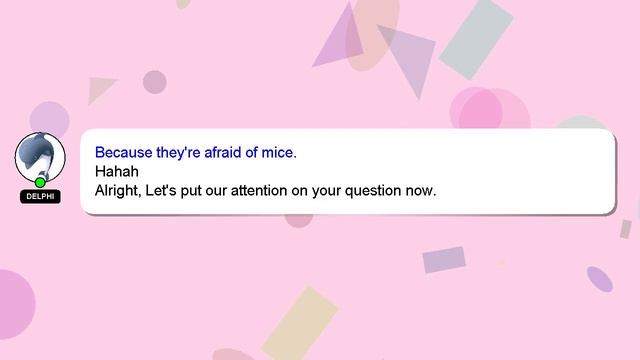The image size is (640, 360).
Task: Click the purple ellipse at lower right
Action: 600,279
